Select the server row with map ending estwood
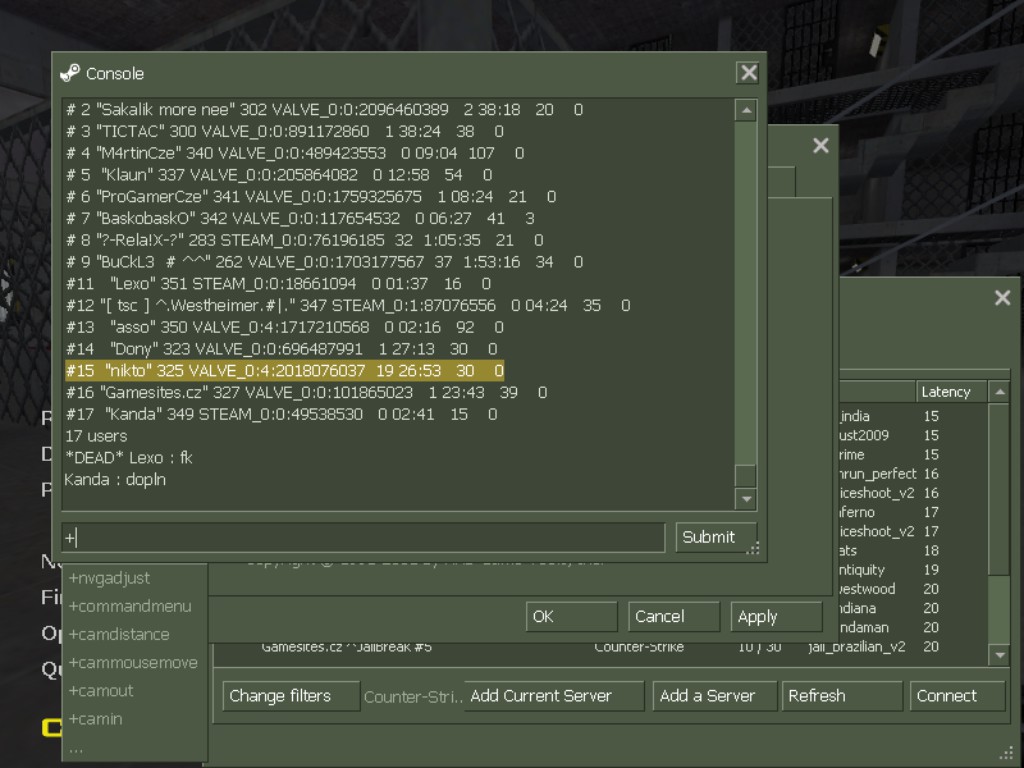The width and height of the screenshot is (1024, 768). 912,589
